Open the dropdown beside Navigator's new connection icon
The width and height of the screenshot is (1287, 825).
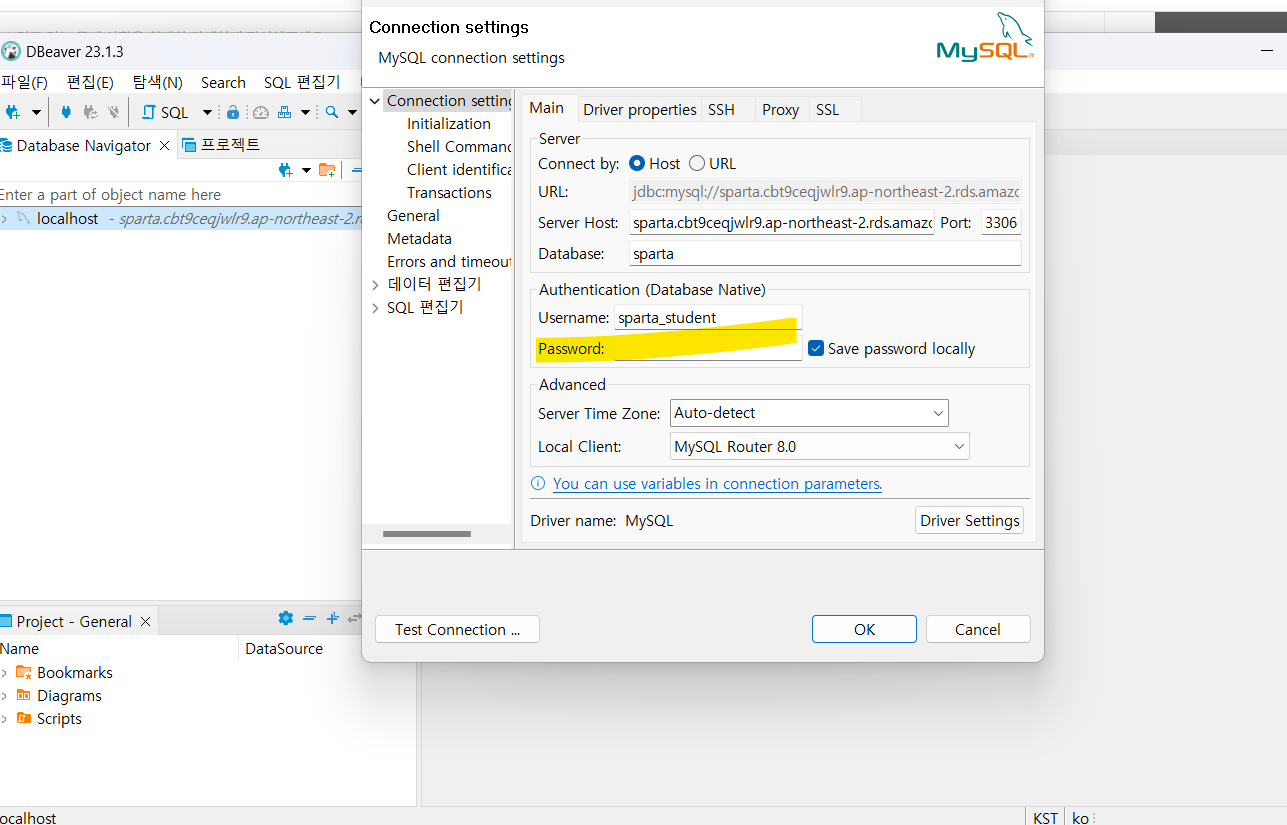tap(306, 170)
